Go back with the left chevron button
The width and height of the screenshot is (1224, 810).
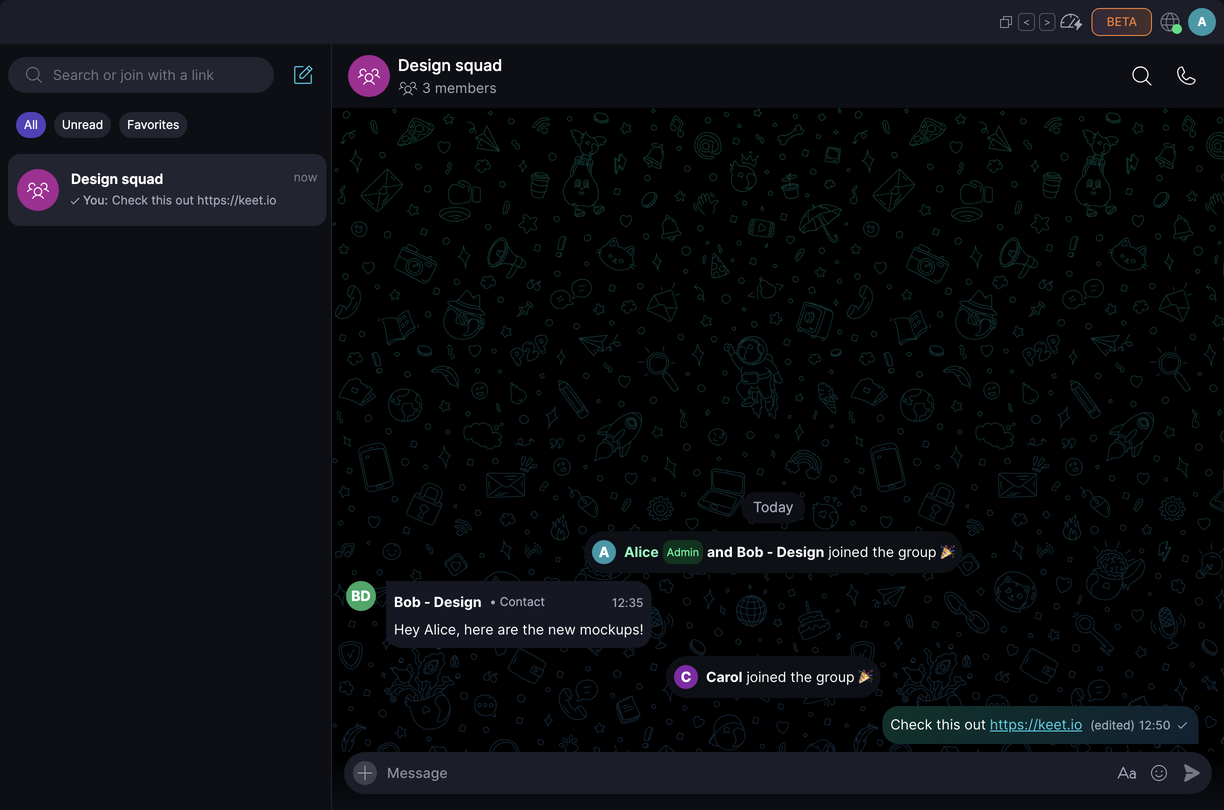coord(1026,22)
